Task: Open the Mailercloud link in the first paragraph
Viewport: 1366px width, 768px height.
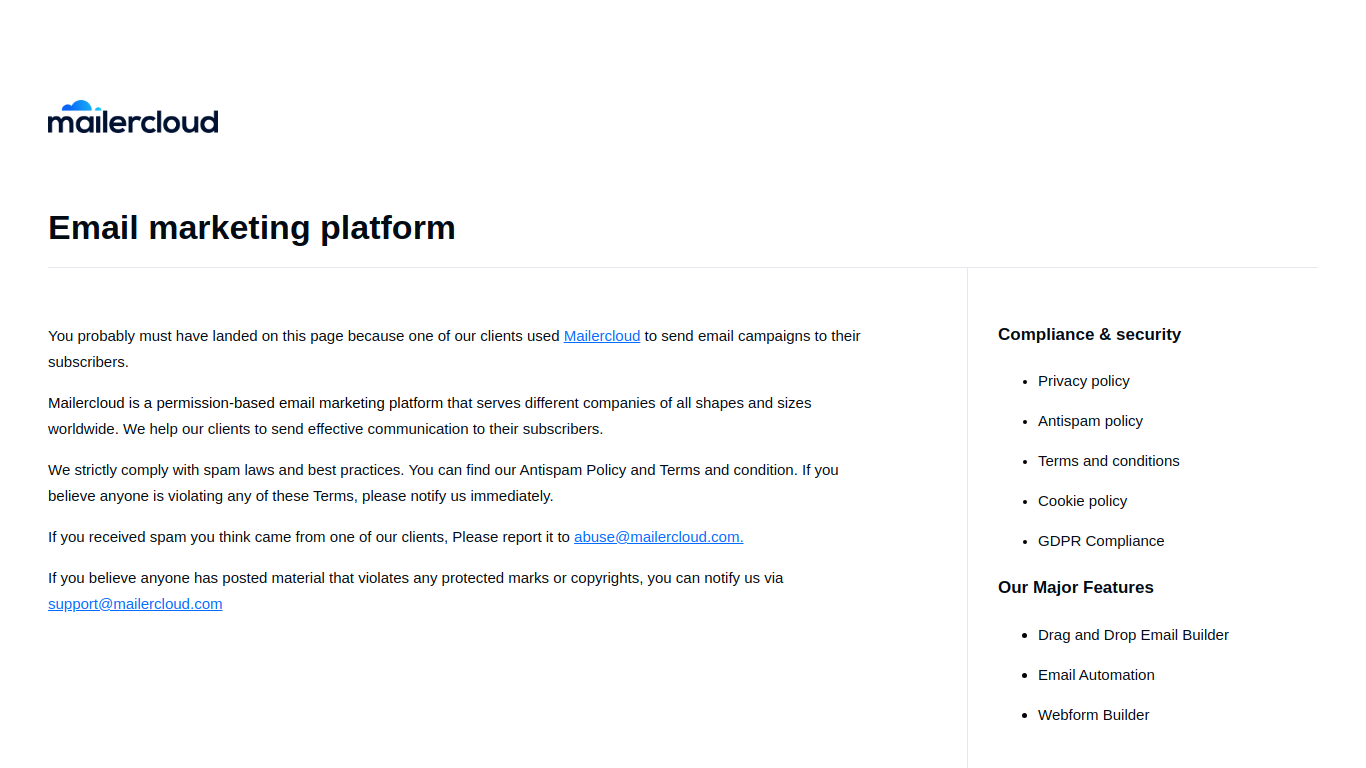Action: 602,336
